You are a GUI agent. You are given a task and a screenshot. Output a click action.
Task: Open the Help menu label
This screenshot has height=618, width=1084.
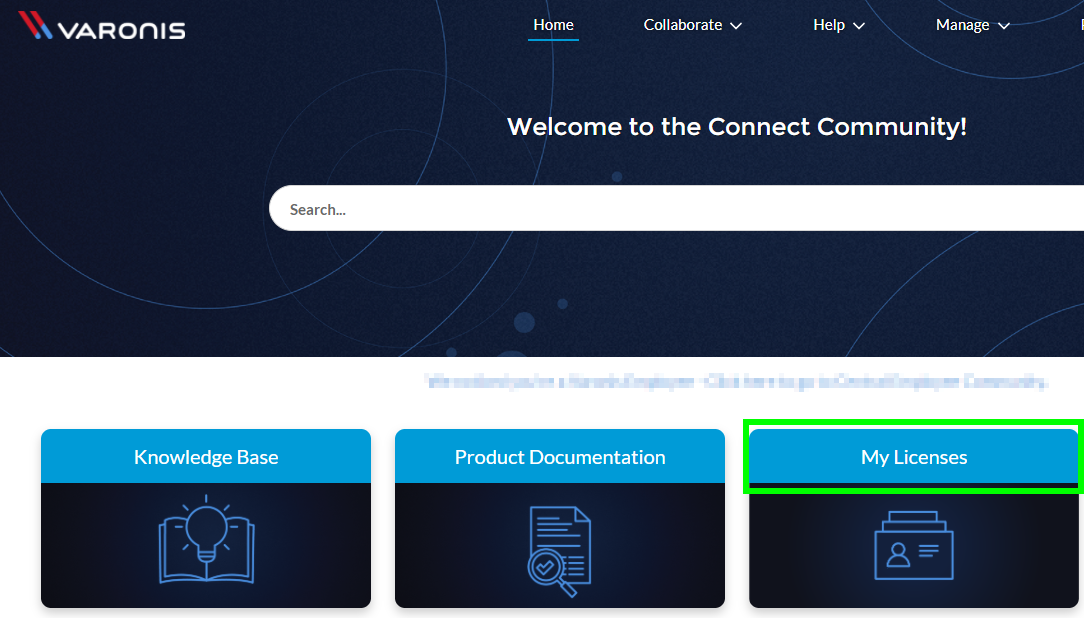pyautogui.click(x=828, y=25)
